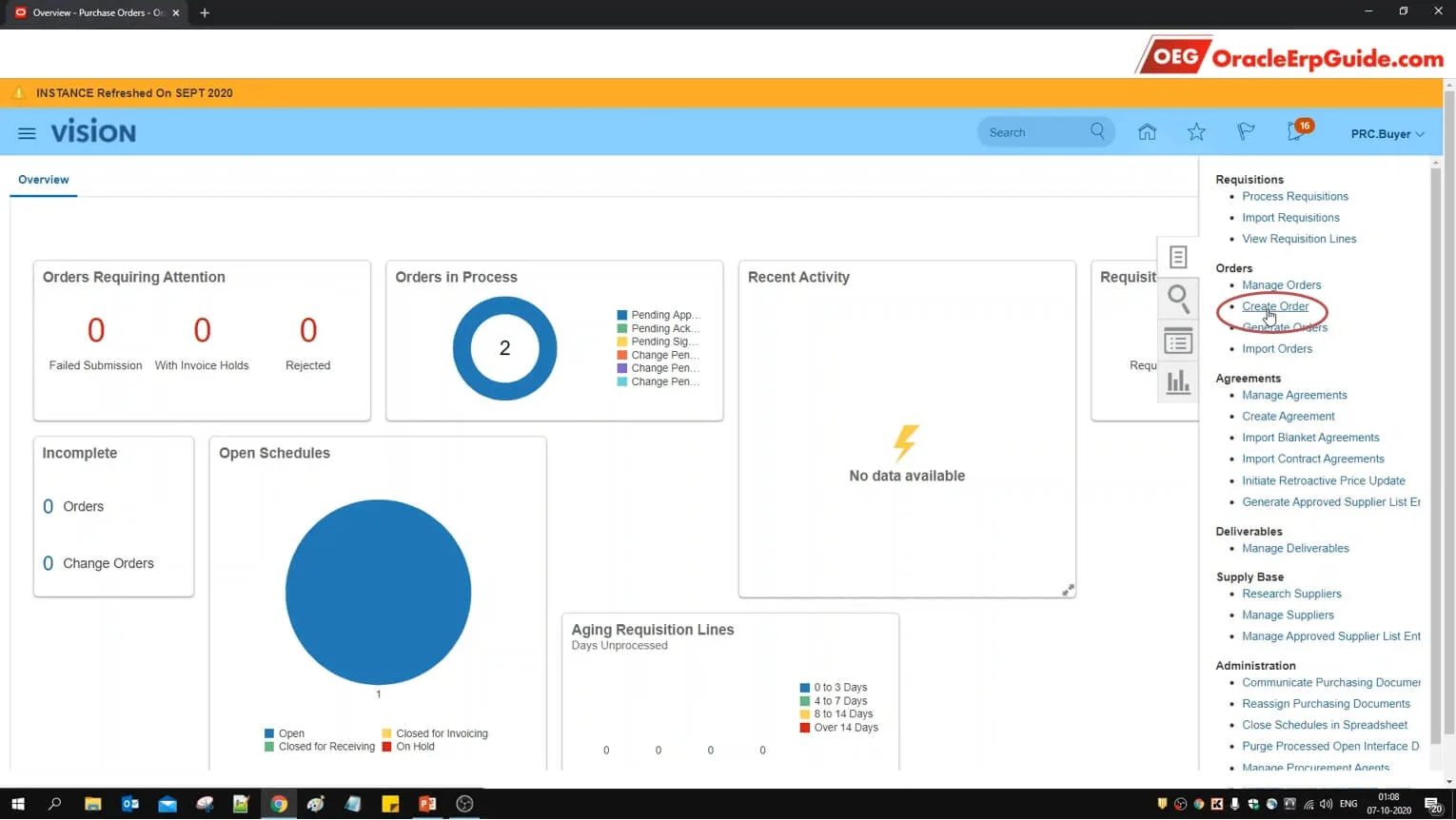Open the hamburger navigator menu

[x=27, y=133]
